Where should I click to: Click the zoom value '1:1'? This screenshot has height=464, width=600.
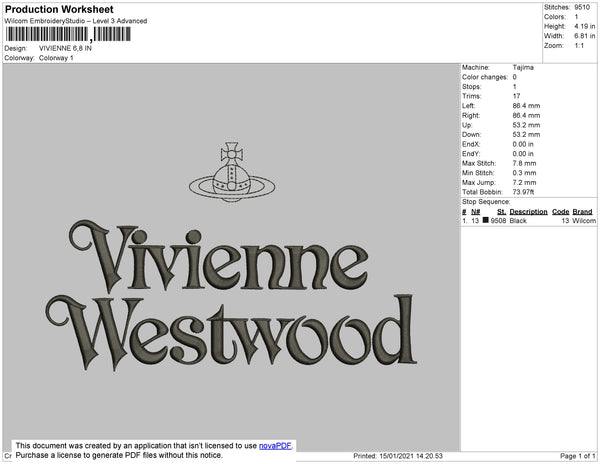pyautogui.click(x=579, y=46)
